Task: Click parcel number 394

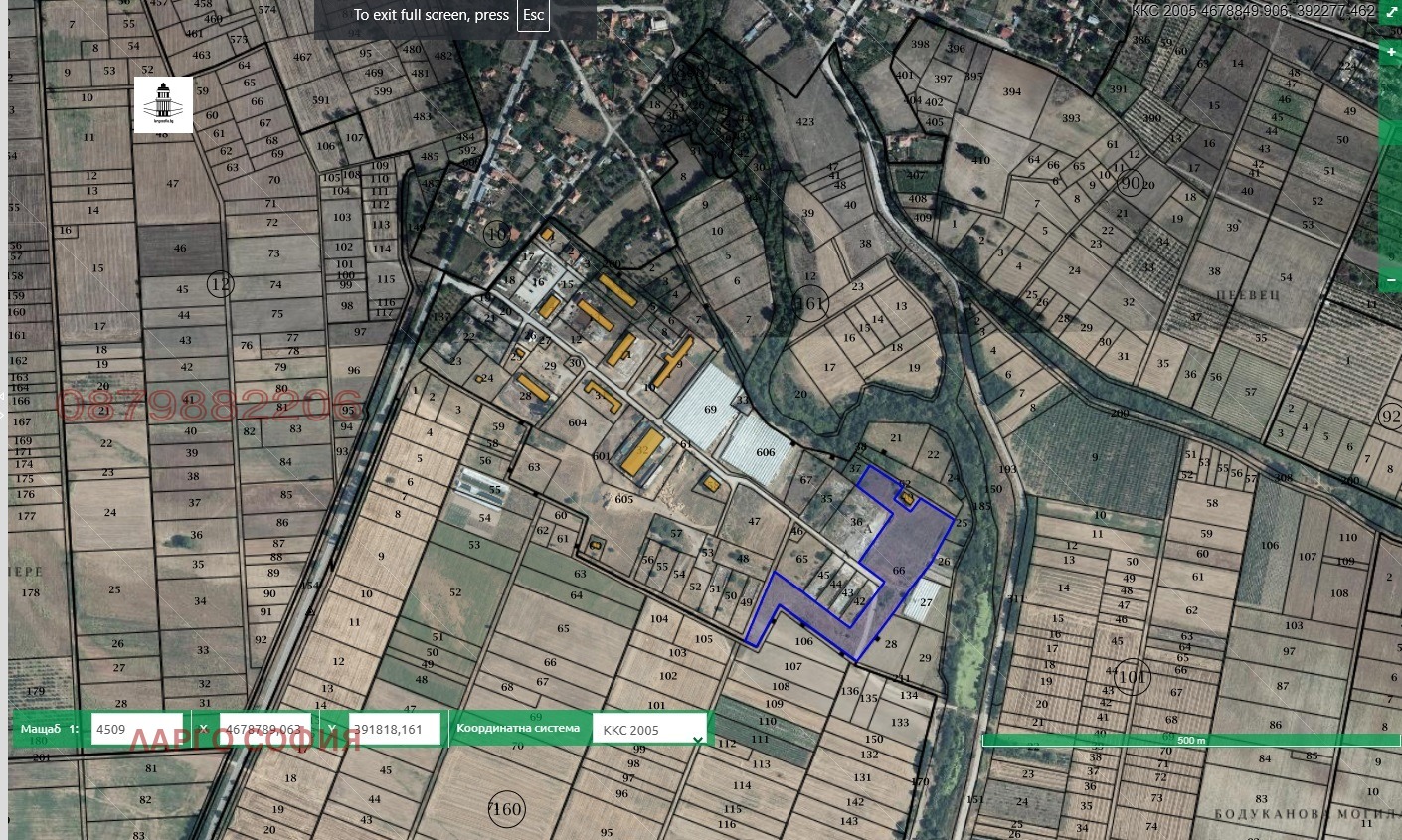Action: click(1012, 91)
